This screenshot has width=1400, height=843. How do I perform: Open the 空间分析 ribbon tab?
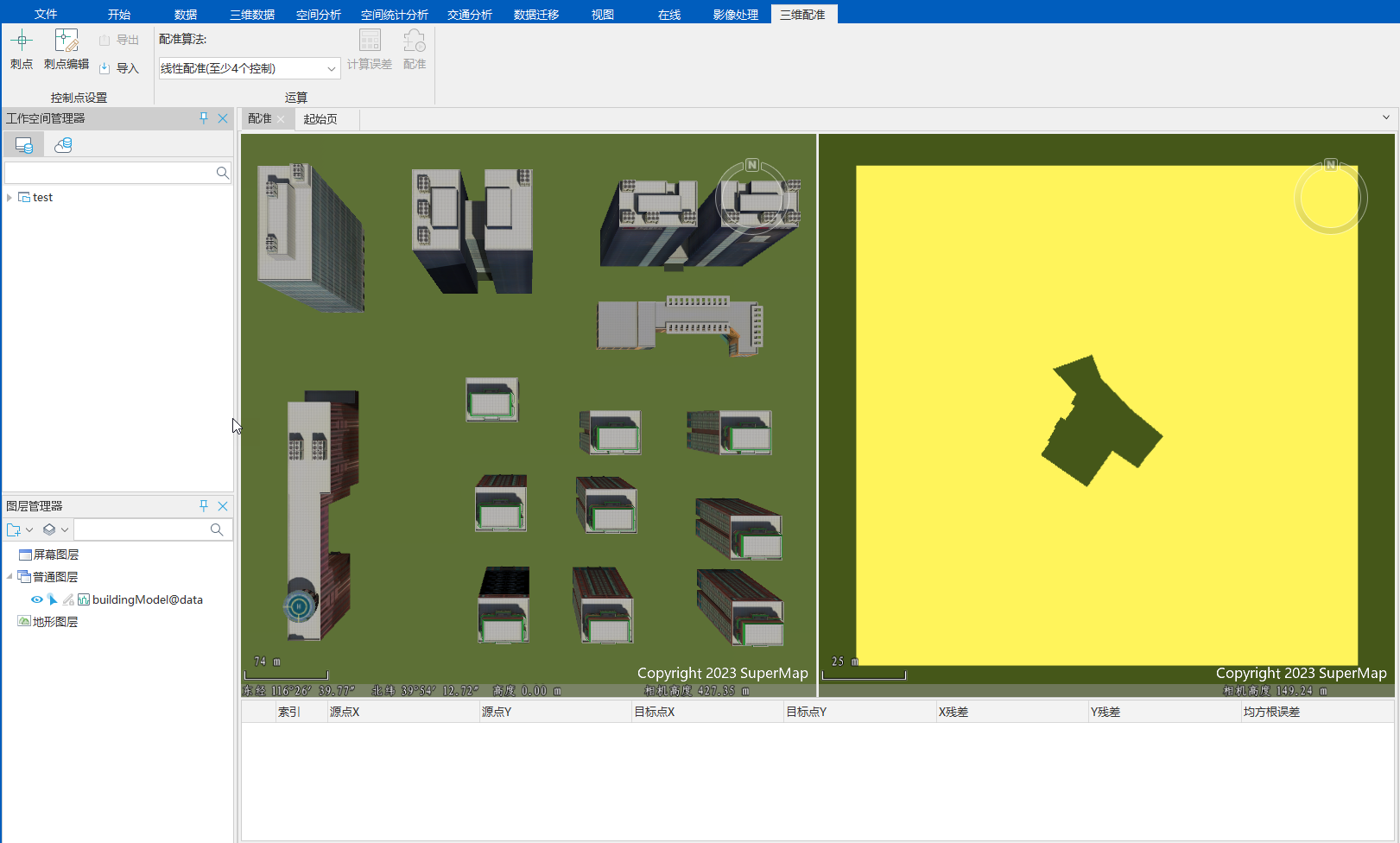coord(319,15)
